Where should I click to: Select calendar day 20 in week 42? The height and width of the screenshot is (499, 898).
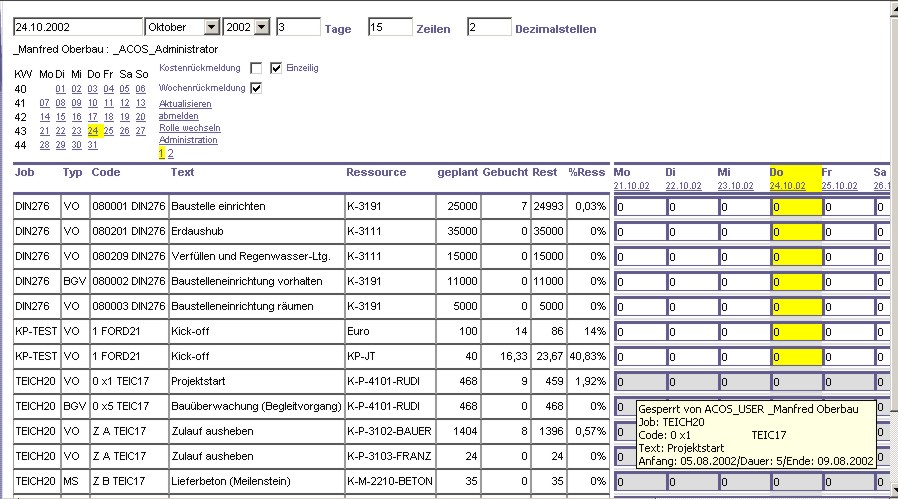pyautogui.click(x=141, y=117)
